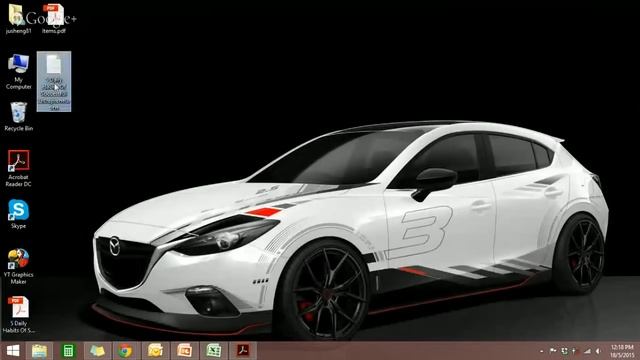The image size is (640, 360).
Task: Show hidden system tray icons
Action: pyautogui.click(x=542, y=351)
